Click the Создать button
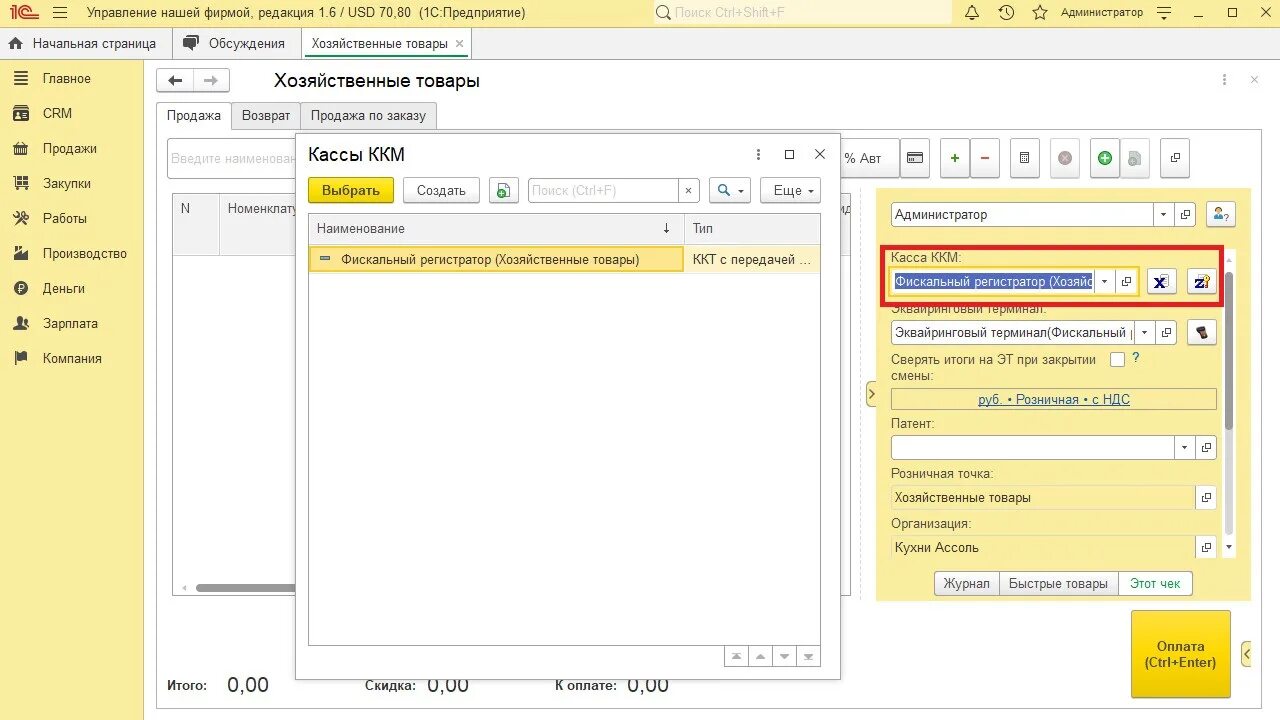 [441, 190]
